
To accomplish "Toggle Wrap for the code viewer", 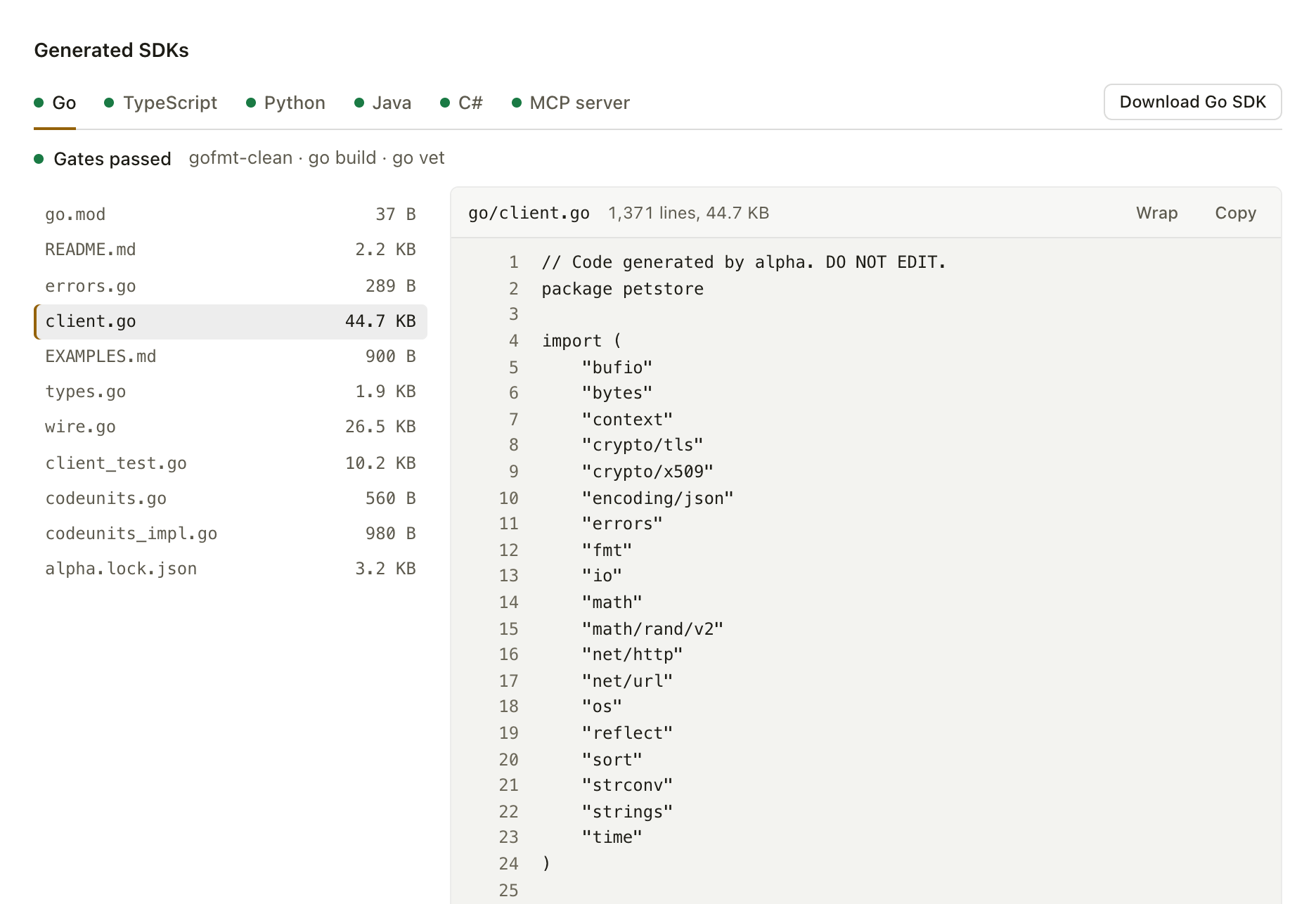I will point(1156,213).
